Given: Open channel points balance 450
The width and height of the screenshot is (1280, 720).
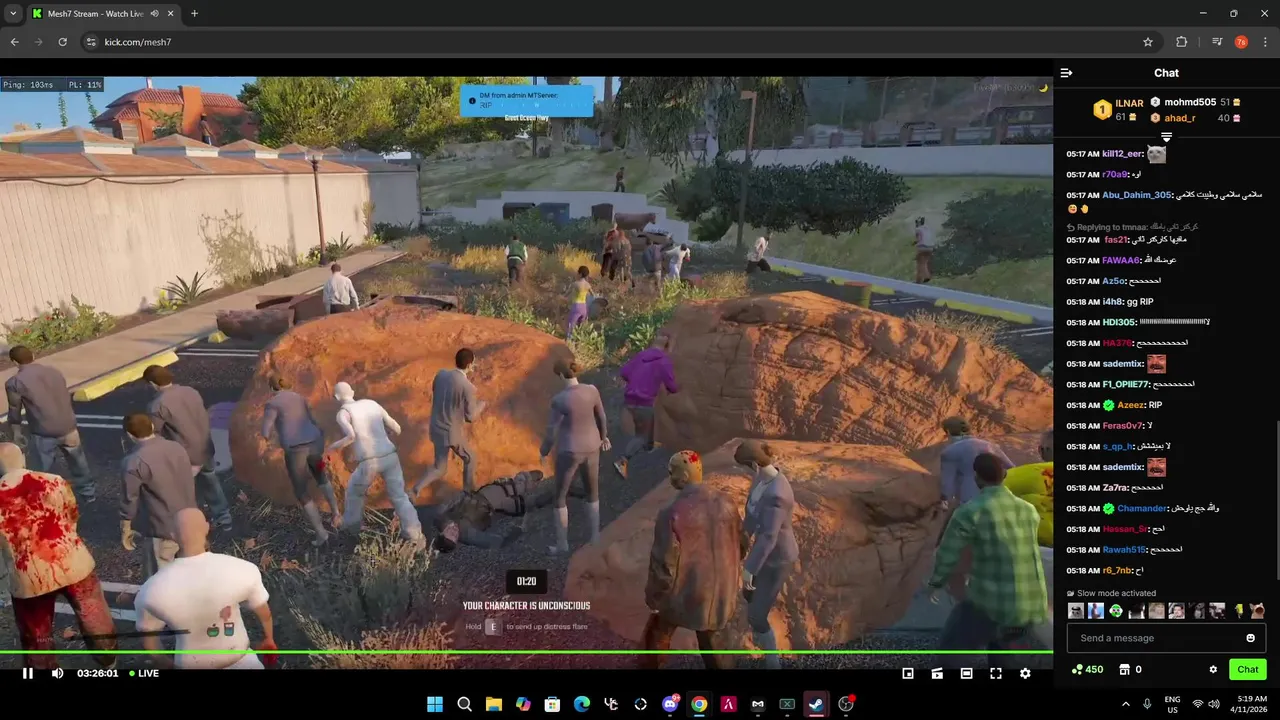Looking at the screenshot, I should click(1087, 669).
